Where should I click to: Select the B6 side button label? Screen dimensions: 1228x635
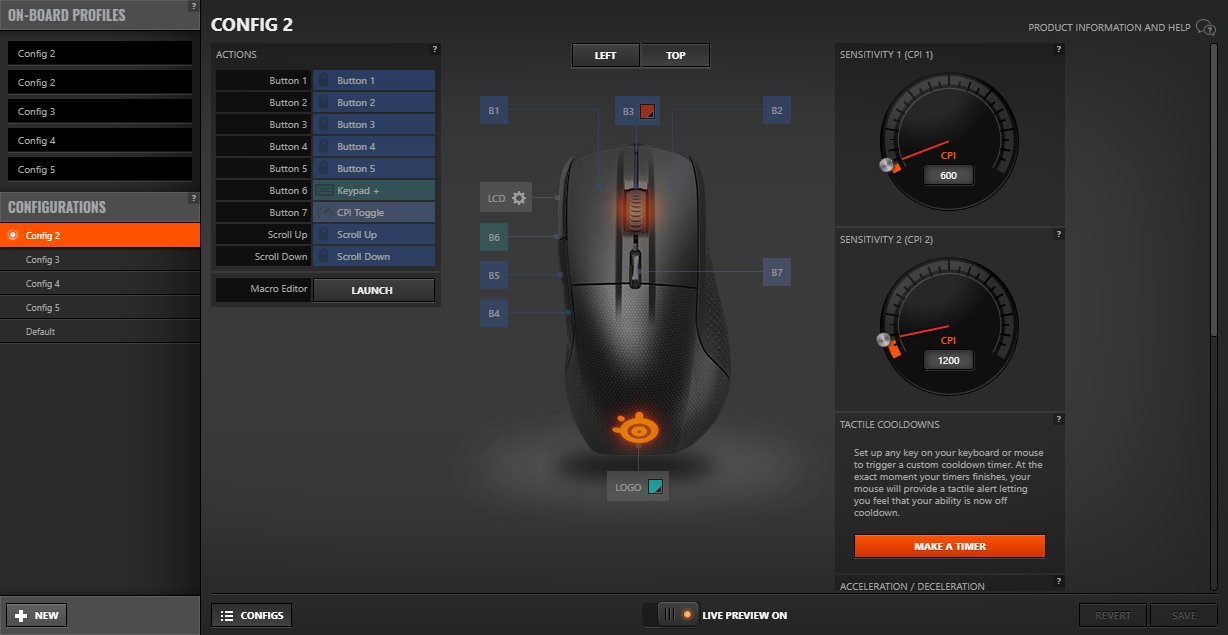point(494,237)
